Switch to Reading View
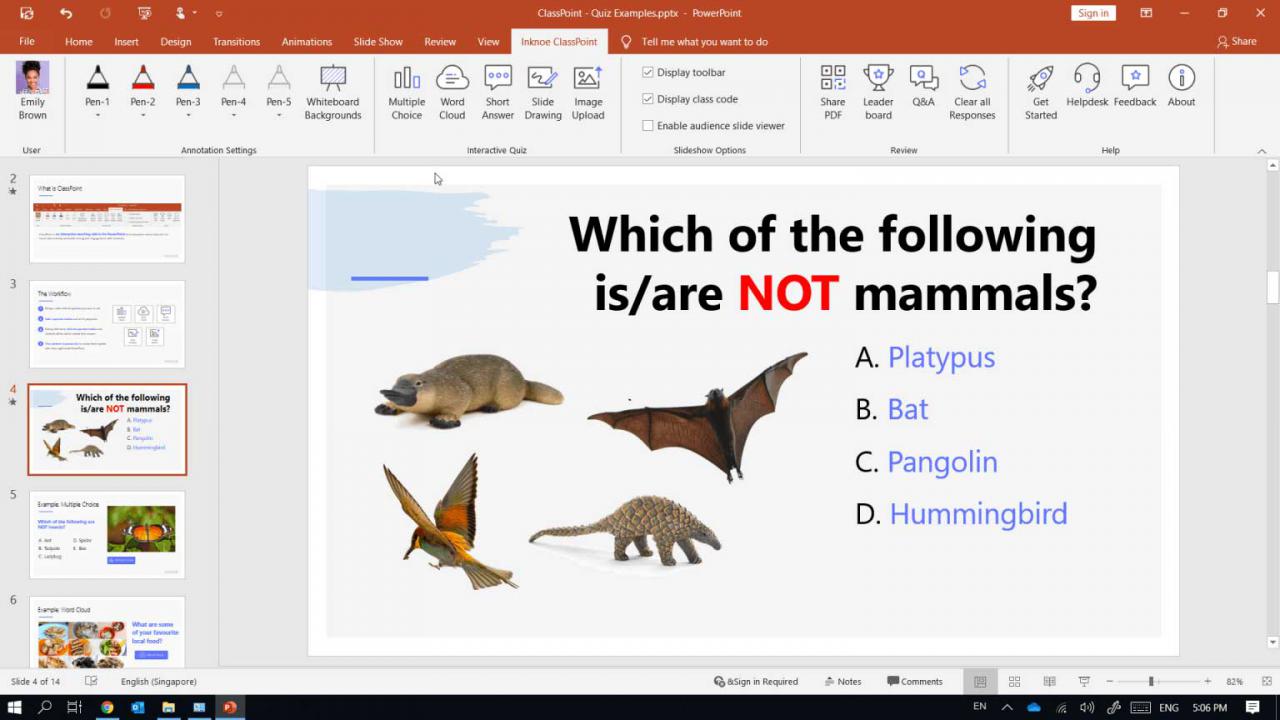 pyautogui.click(x=1049, y=681)
